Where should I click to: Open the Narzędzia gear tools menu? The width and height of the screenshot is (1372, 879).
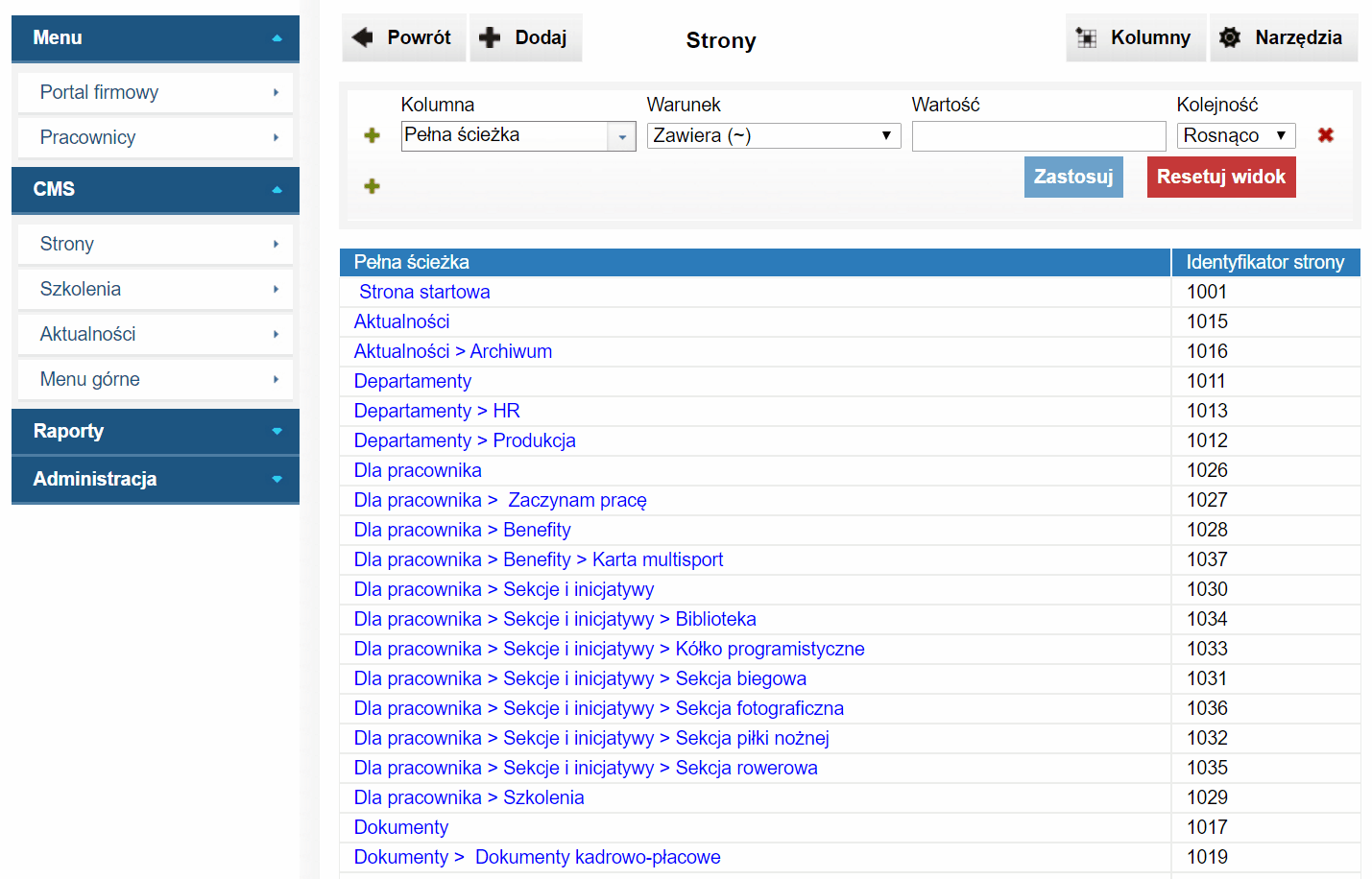click(1283, 38)
